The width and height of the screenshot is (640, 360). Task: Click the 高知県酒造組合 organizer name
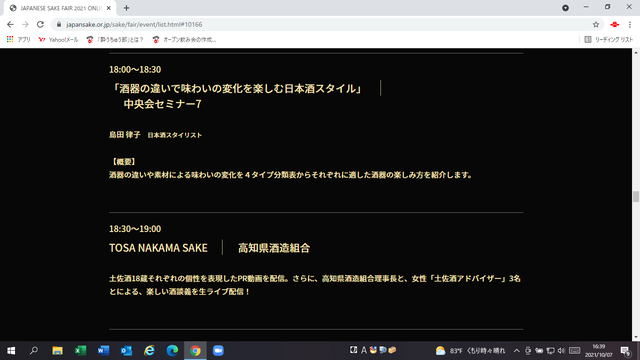pyautogui.click(x=274, y=248)
